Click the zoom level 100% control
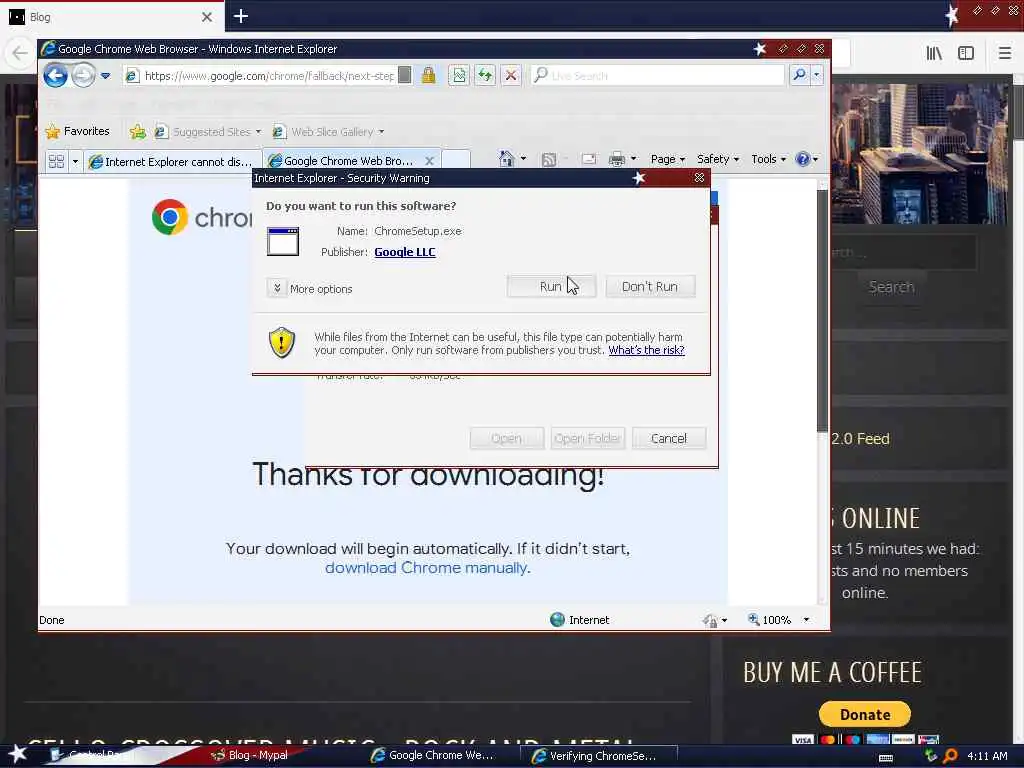Image resolution: width=1024 pixels, height=768 pixels. [x=769, y=620]
